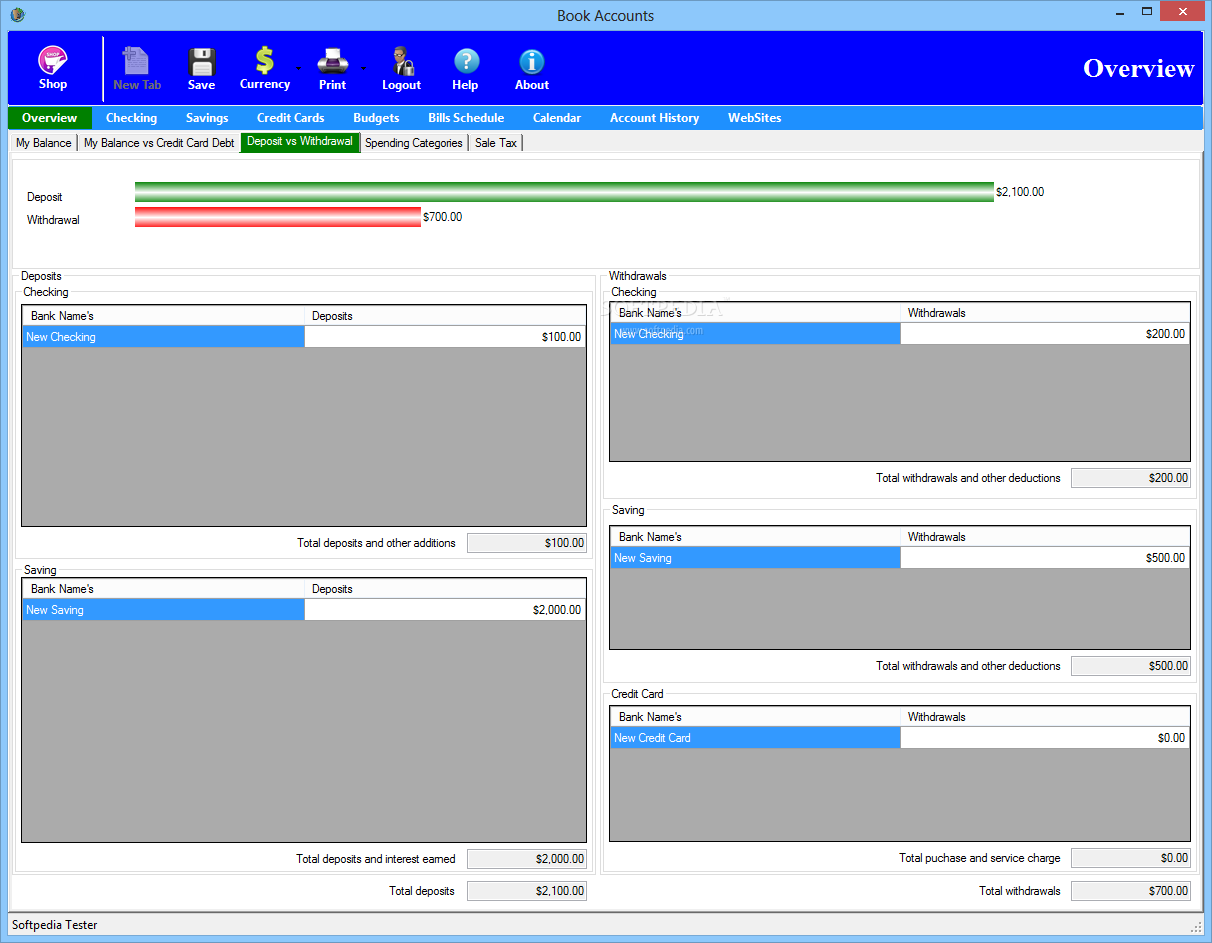The width and height of the screenshot is (1212, 943).
Task: Switch to the Checking section
Action: [131, 118]
